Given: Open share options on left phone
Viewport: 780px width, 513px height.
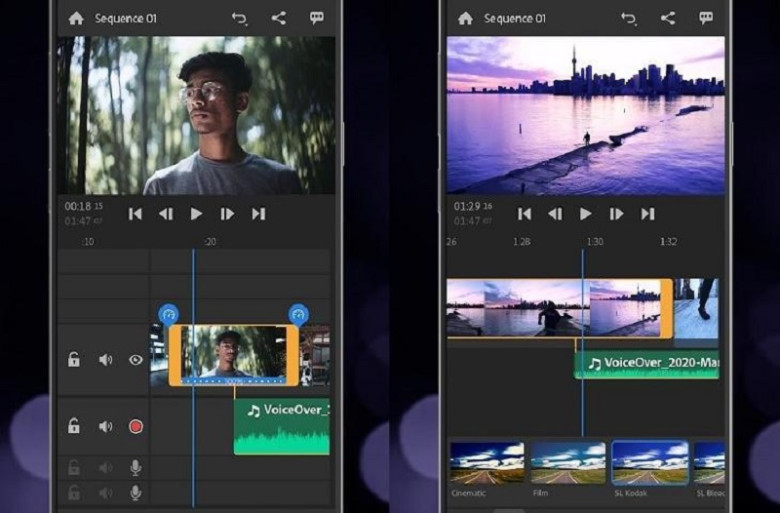Looking at the screenshot, I should click(279, 18).
